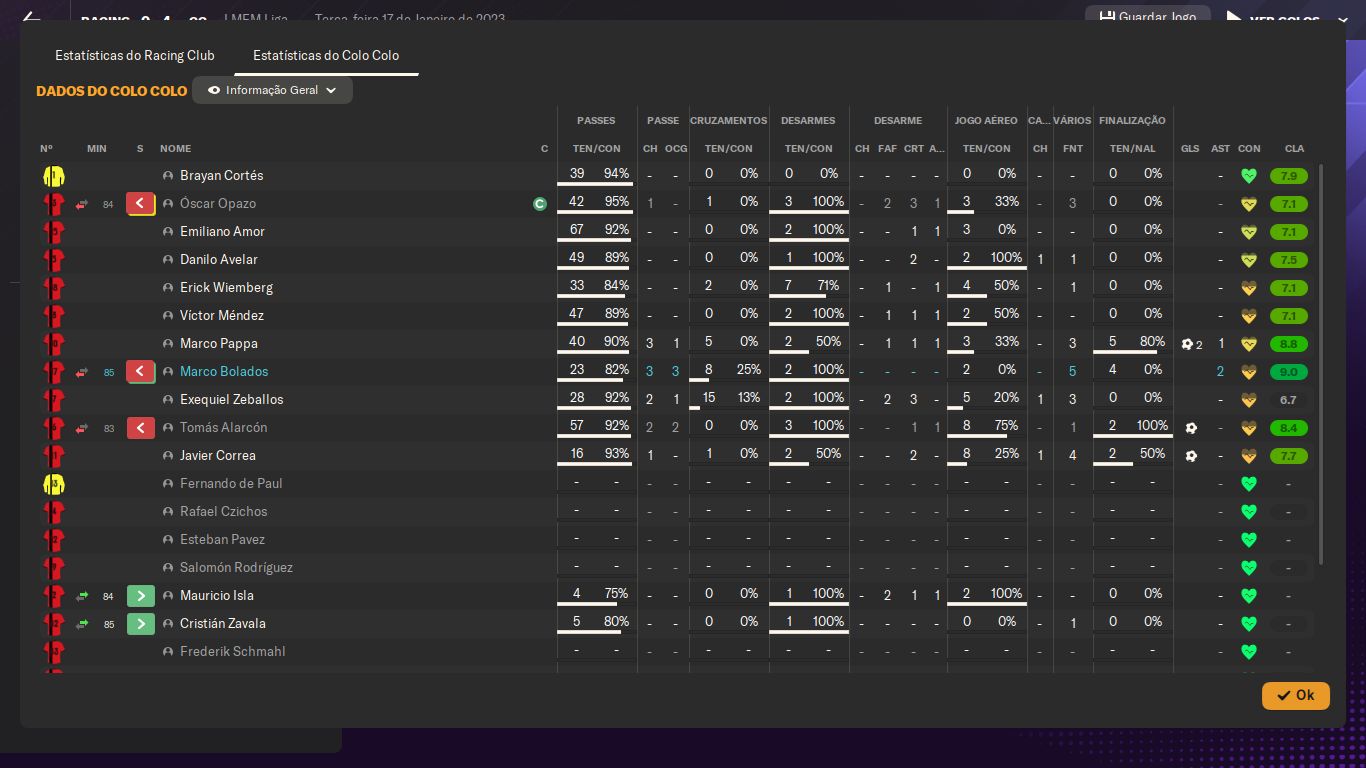Click Brayan Cortés's green condition heart icon
1366x768 pixels.
coord(1248,176)
